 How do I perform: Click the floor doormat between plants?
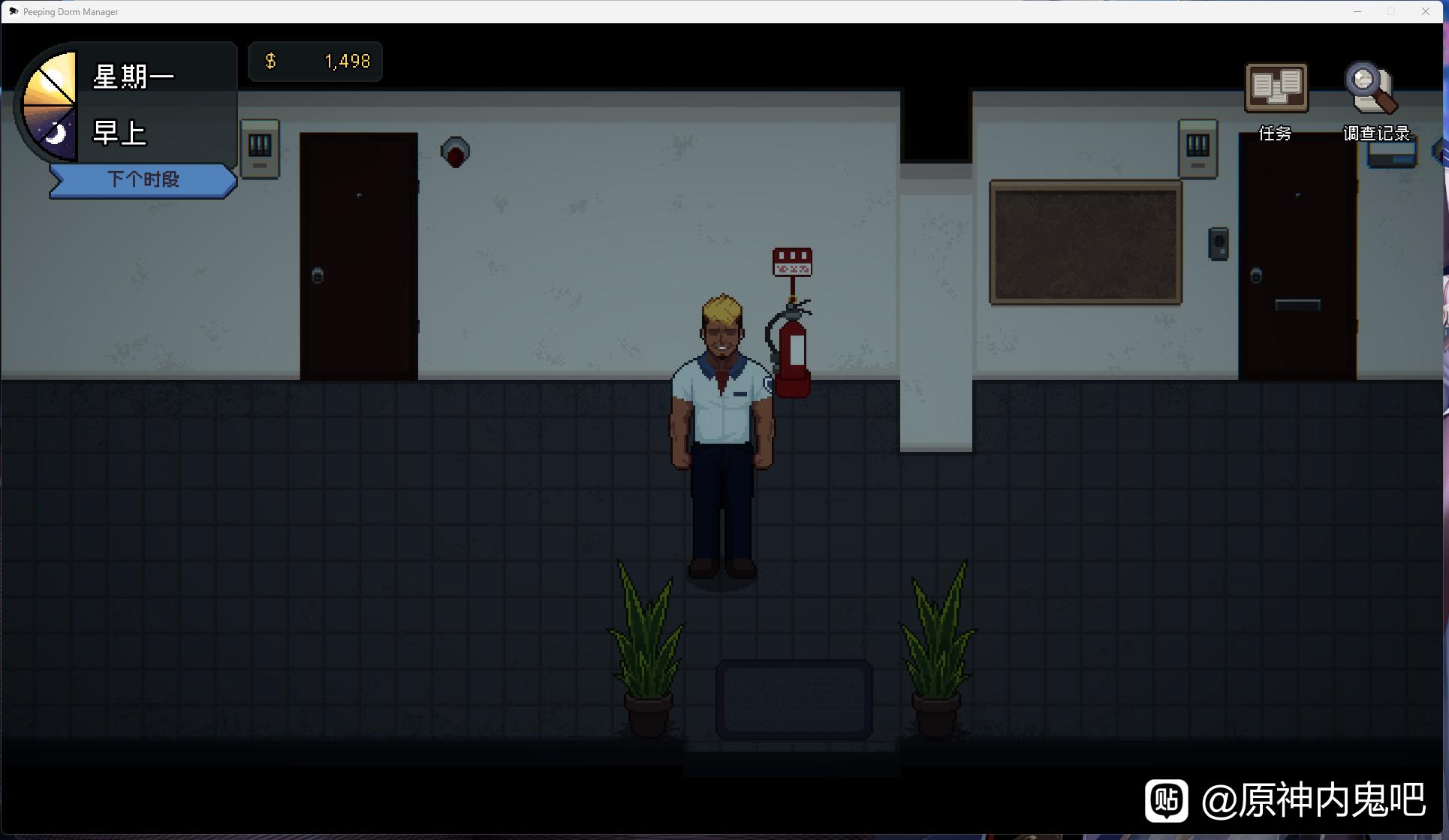click(794, 700)
